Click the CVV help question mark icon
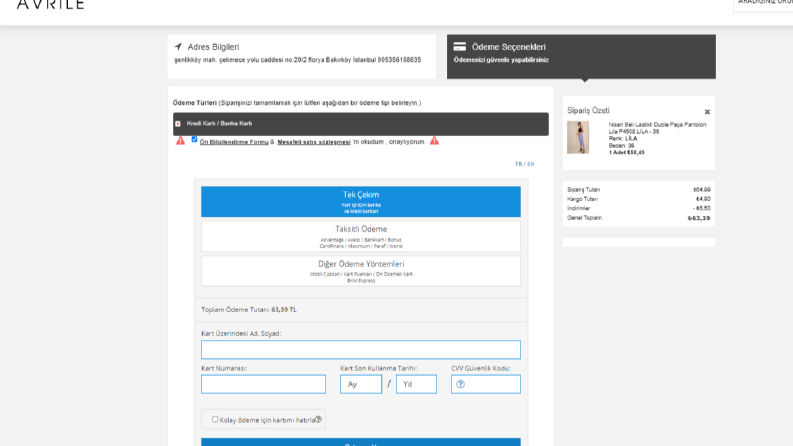 click(x=460, y=384)
